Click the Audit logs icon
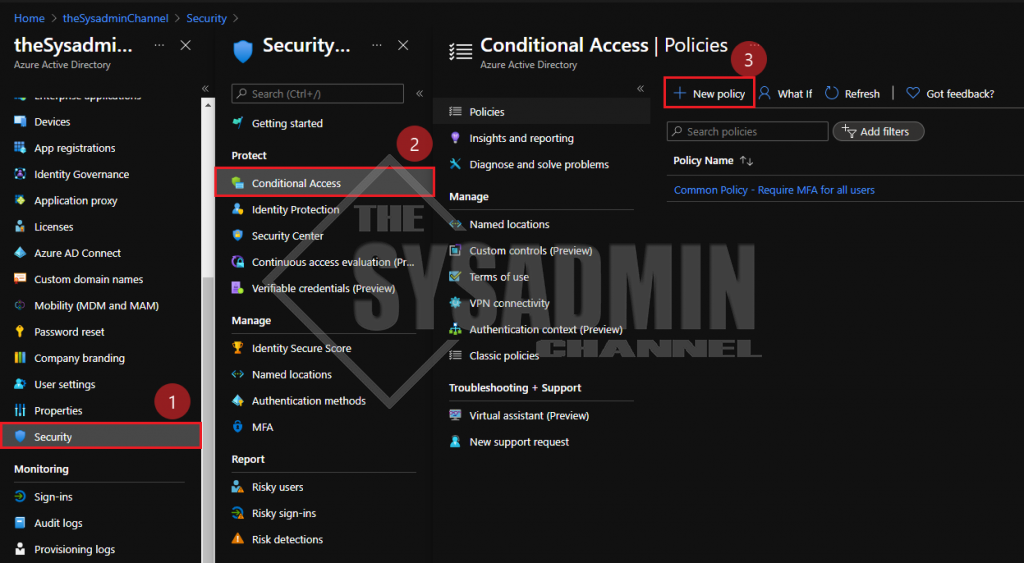This screenshot has width=1024, height=563. [x=20, y=523]
